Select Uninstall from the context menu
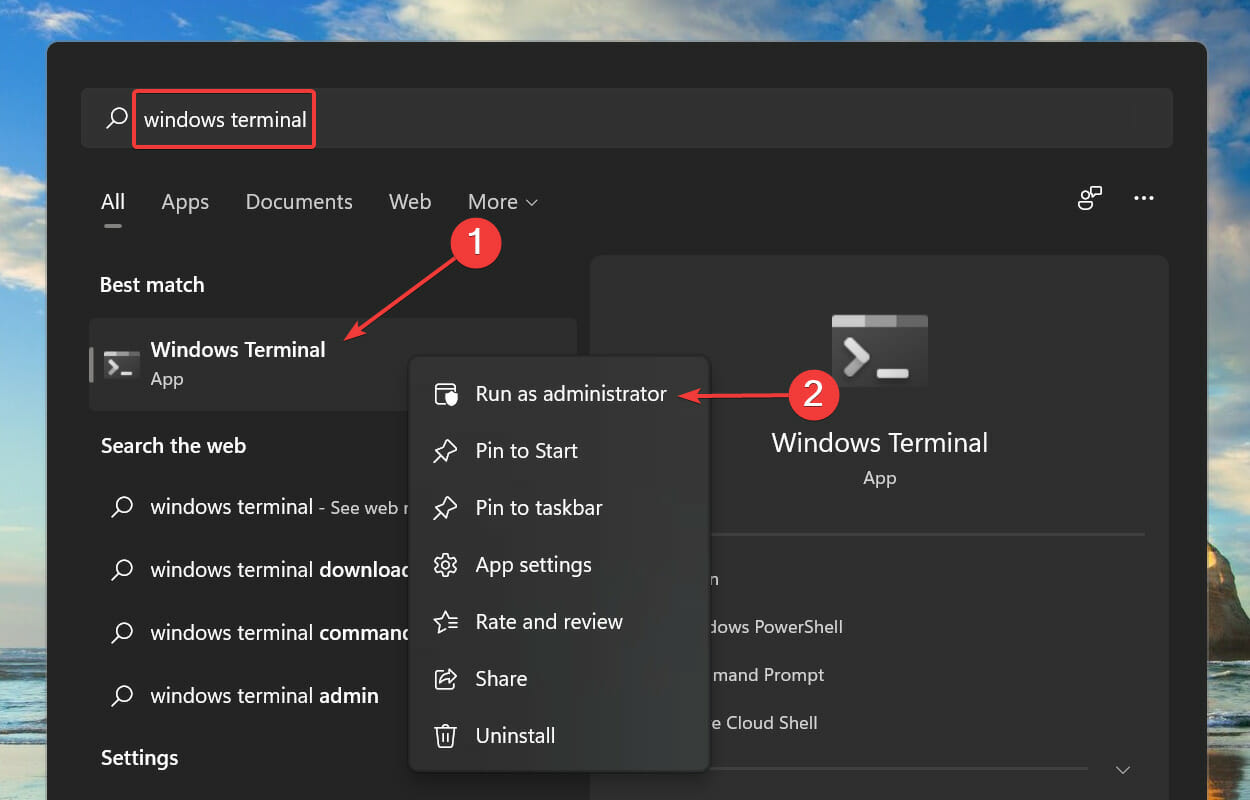 (x=559, y=736)
